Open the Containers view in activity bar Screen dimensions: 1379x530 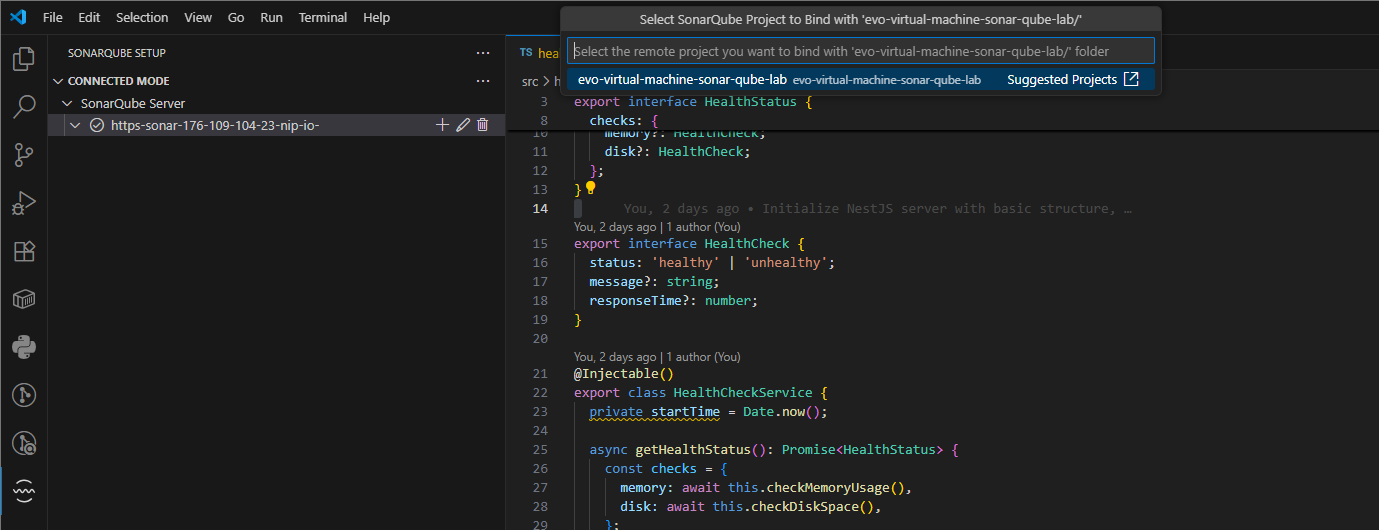point(23,299)
